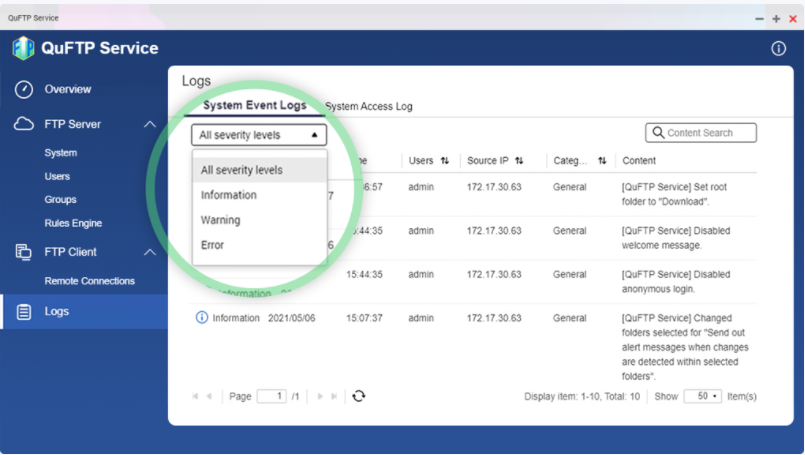805x455 pixels.
Task: Go to last page arrow
Action: pyautogui.click(x=334, y=396)
